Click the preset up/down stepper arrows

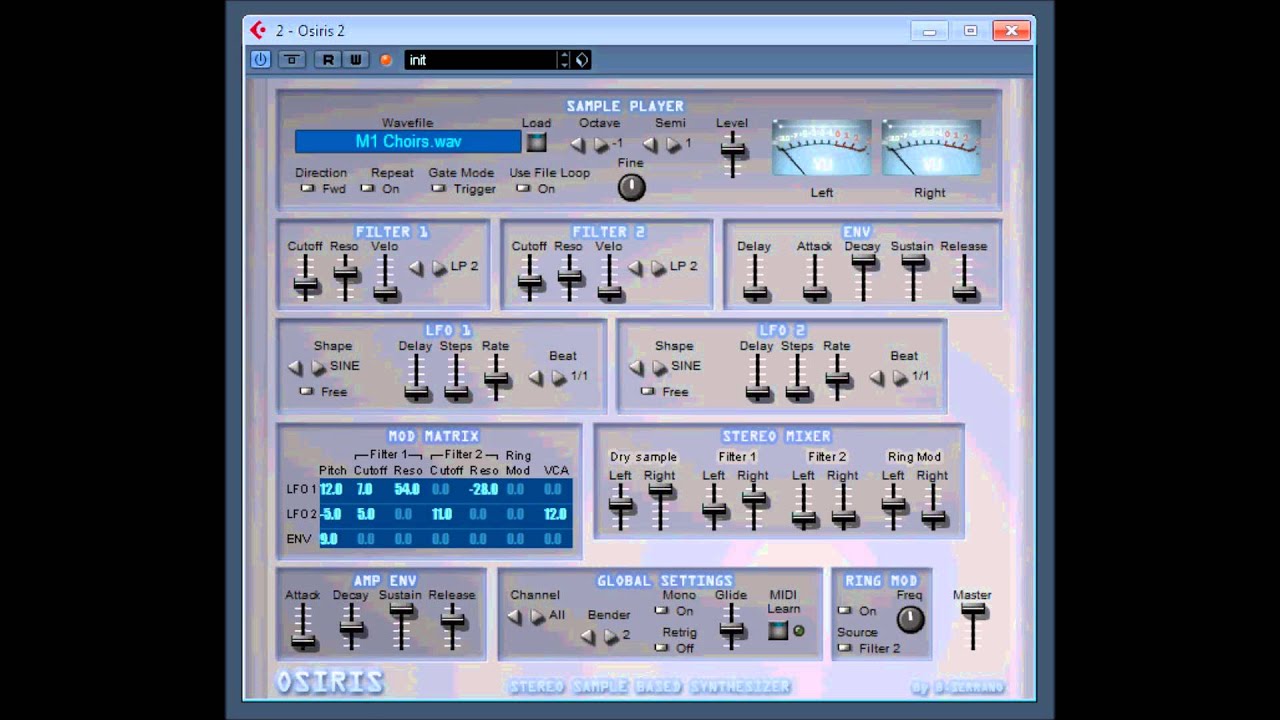564,60
